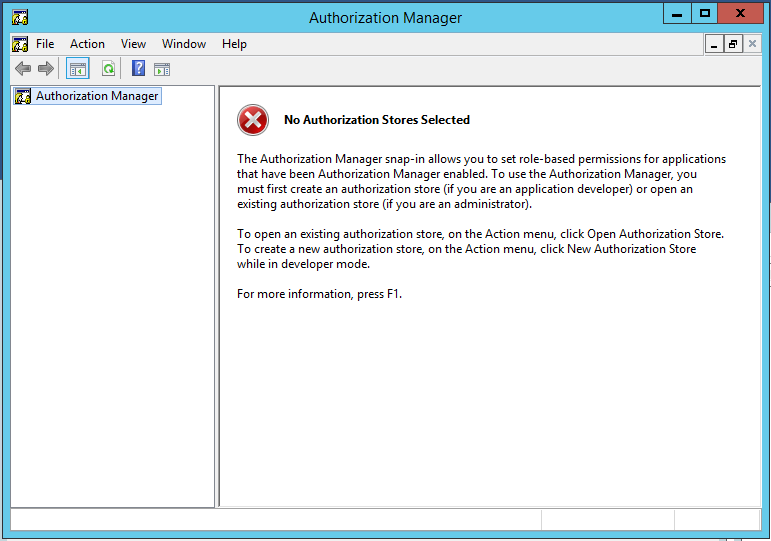771x541 pixels.
Task: Close the inner MMC child window
Action: pyautogui.click(x=752, y=44)
